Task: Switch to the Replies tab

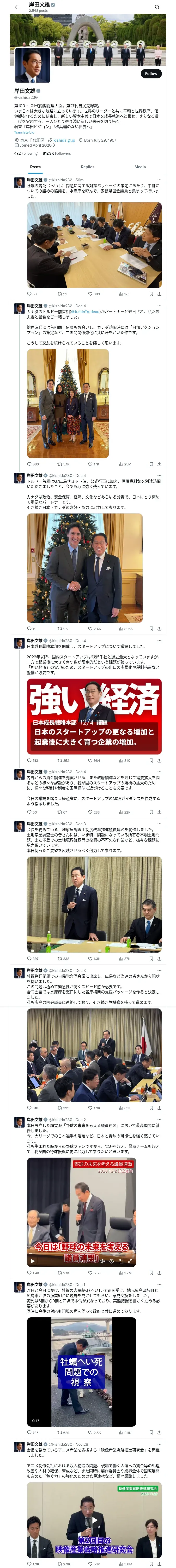Action: [x=87, y=167]
